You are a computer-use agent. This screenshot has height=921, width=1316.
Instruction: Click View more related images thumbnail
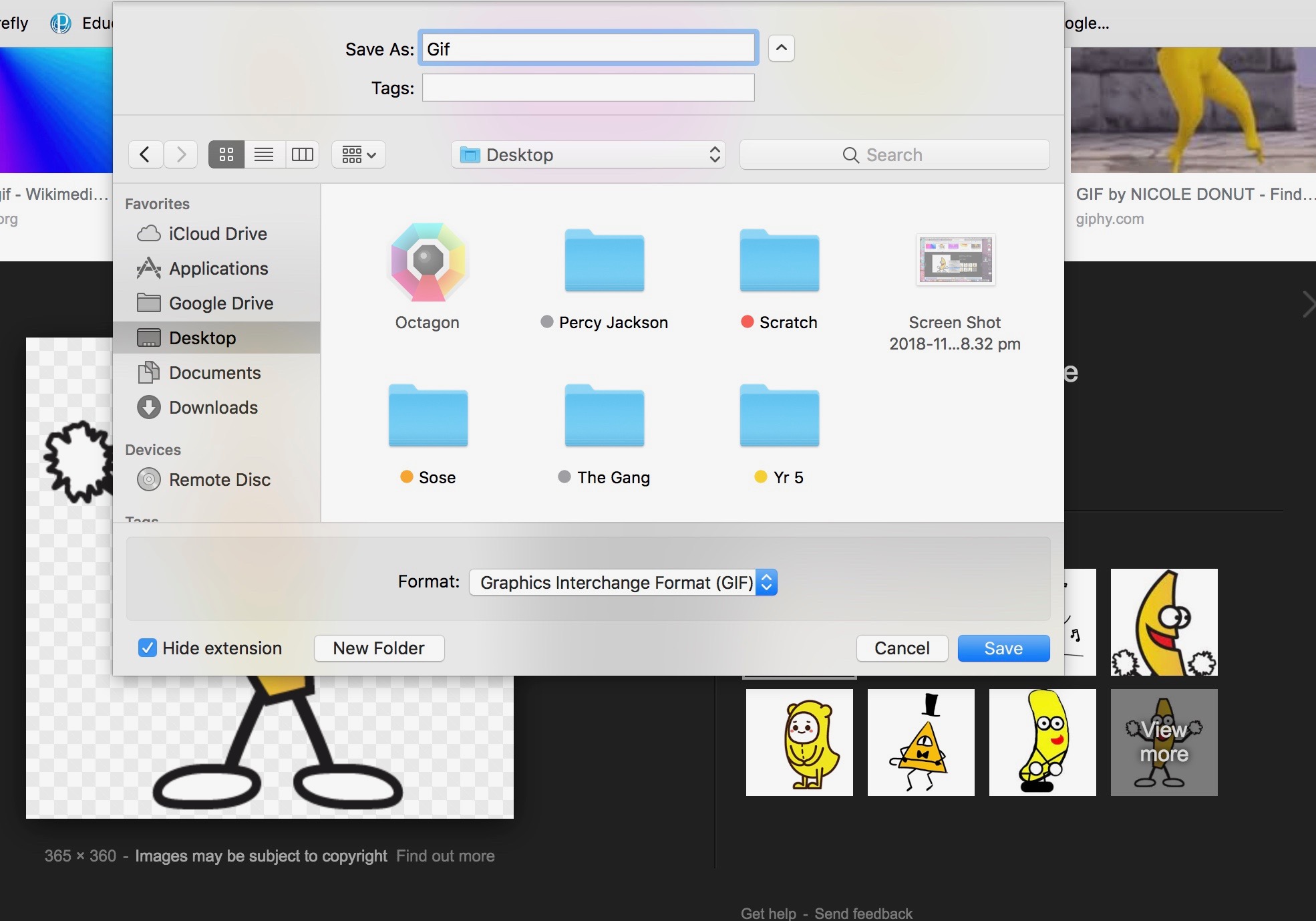pyautogui.click(x=1164, y=742)
